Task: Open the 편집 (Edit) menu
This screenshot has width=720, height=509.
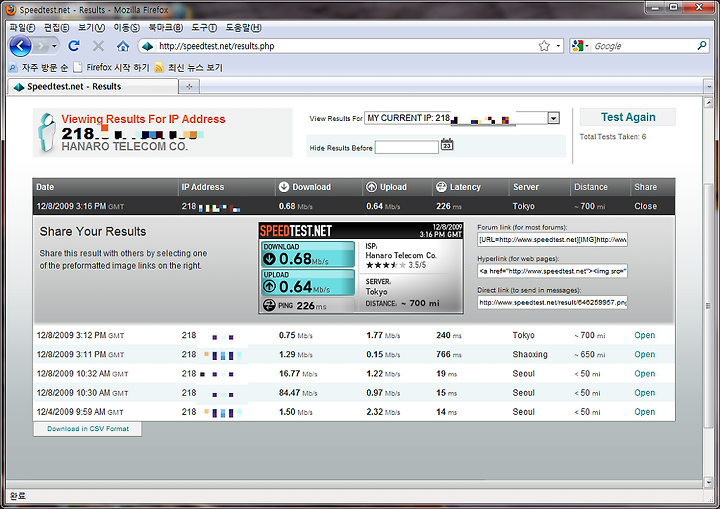Action: point(56,28)
